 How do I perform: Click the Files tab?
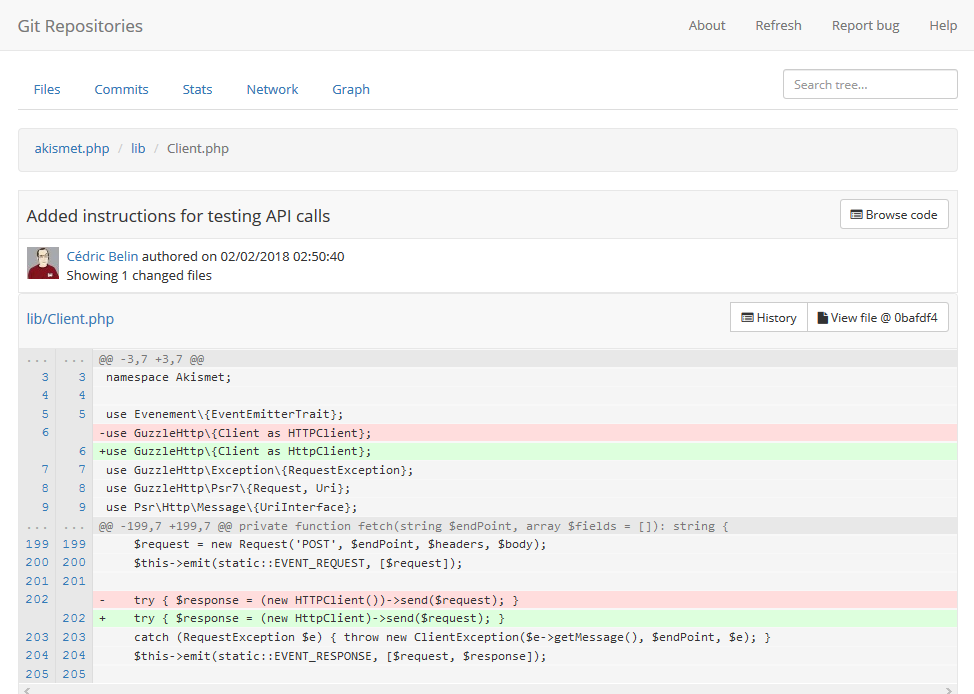point(47,89)
